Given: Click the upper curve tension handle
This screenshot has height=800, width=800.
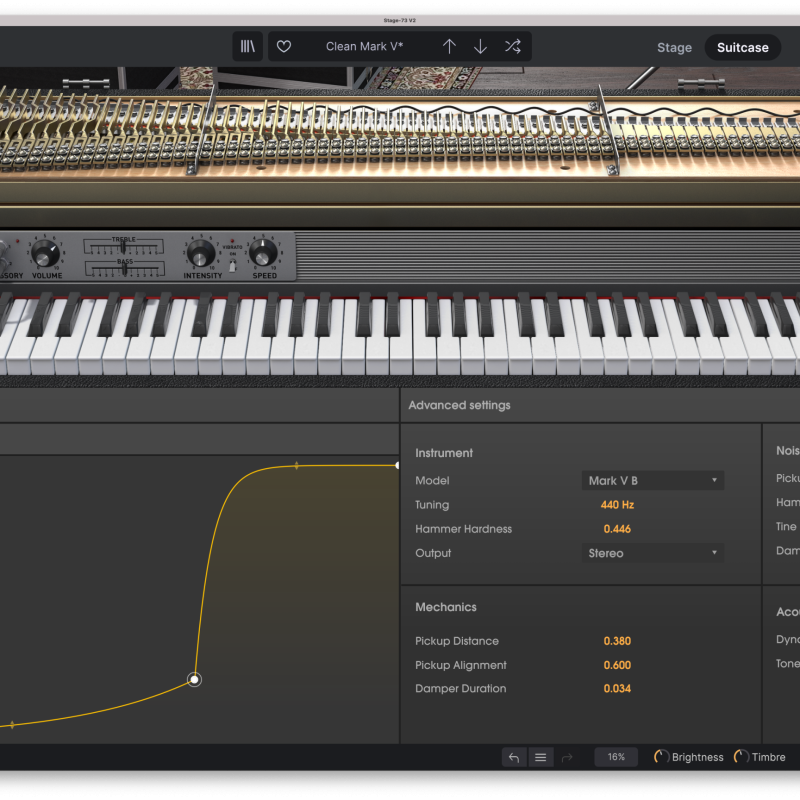Looking at the screenshot, I should (x=297, y=465).
